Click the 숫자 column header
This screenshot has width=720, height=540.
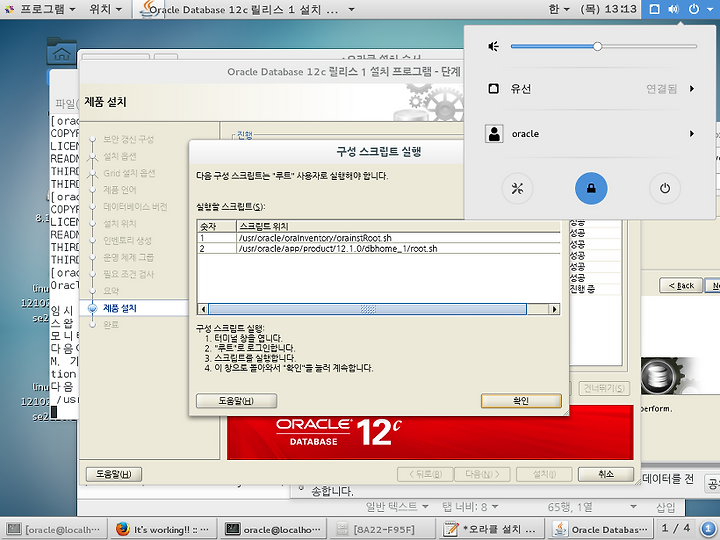pos(217,226)
